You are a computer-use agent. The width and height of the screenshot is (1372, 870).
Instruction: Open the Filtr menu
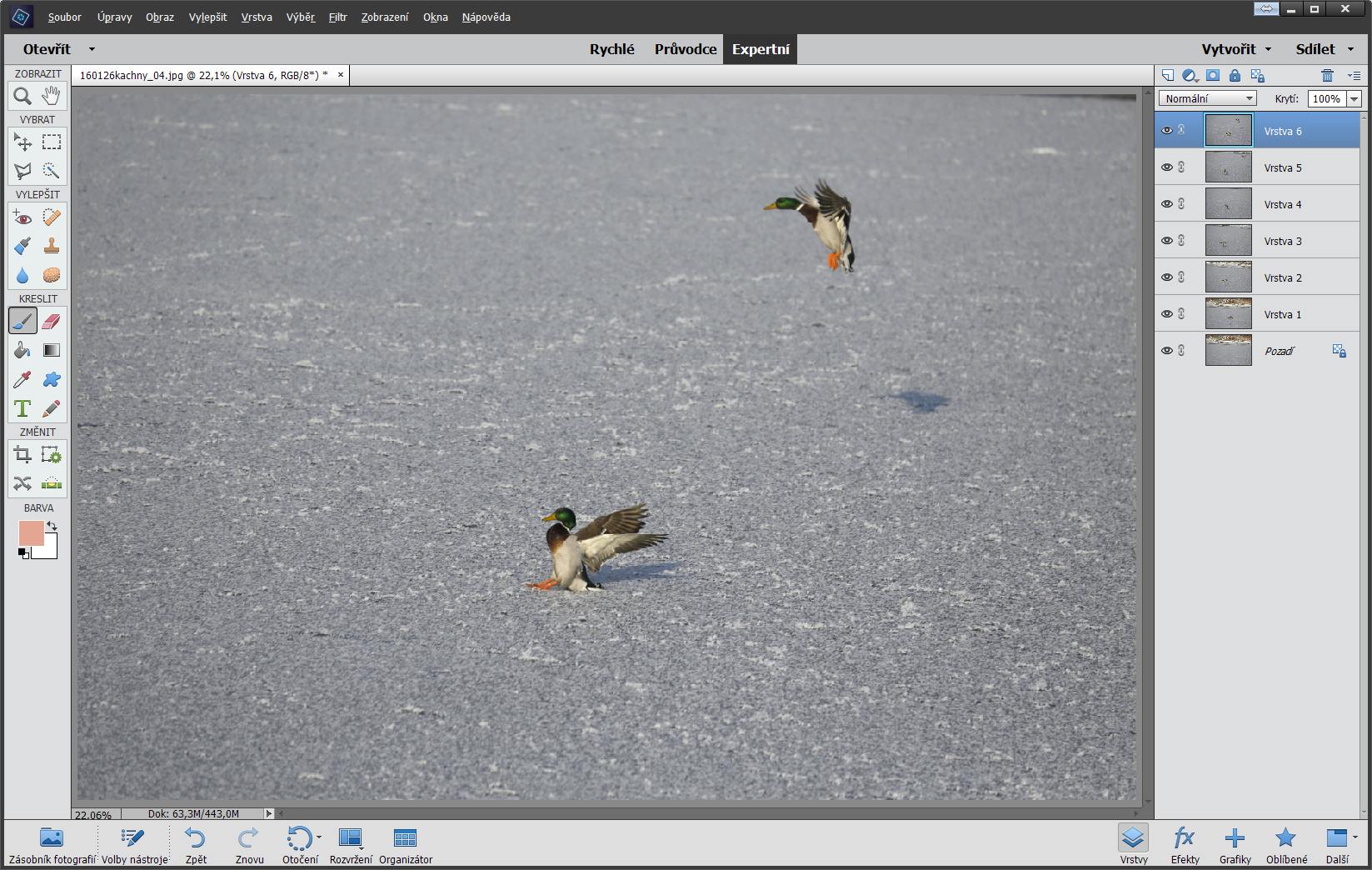point(337,17)
